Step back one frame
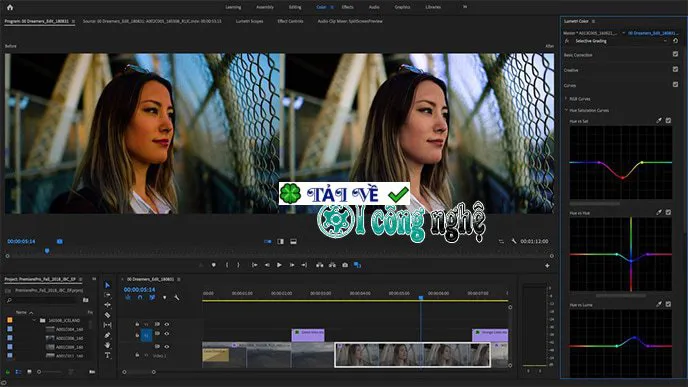The width and height of the screenshot is (688, 387). tap(267, 265)
